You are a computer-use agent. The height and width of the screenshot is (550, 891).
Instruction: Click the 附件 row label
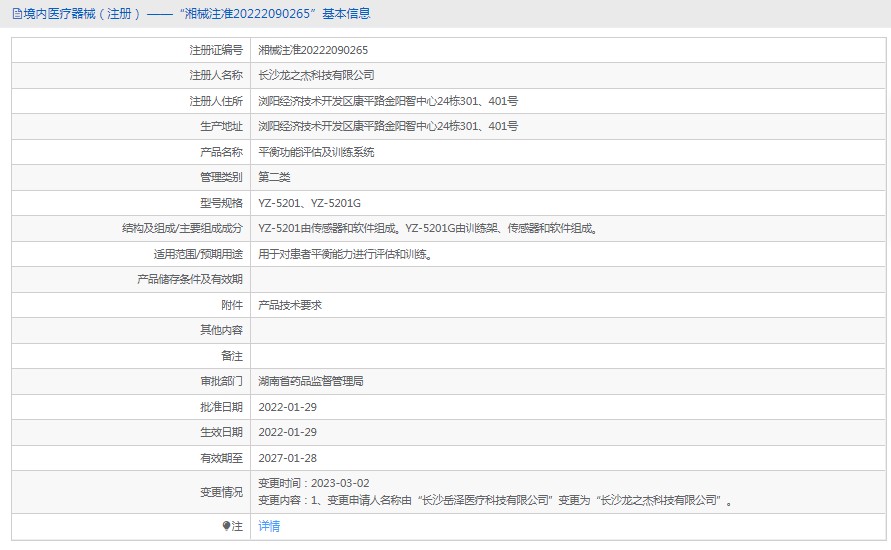point(232,305)
